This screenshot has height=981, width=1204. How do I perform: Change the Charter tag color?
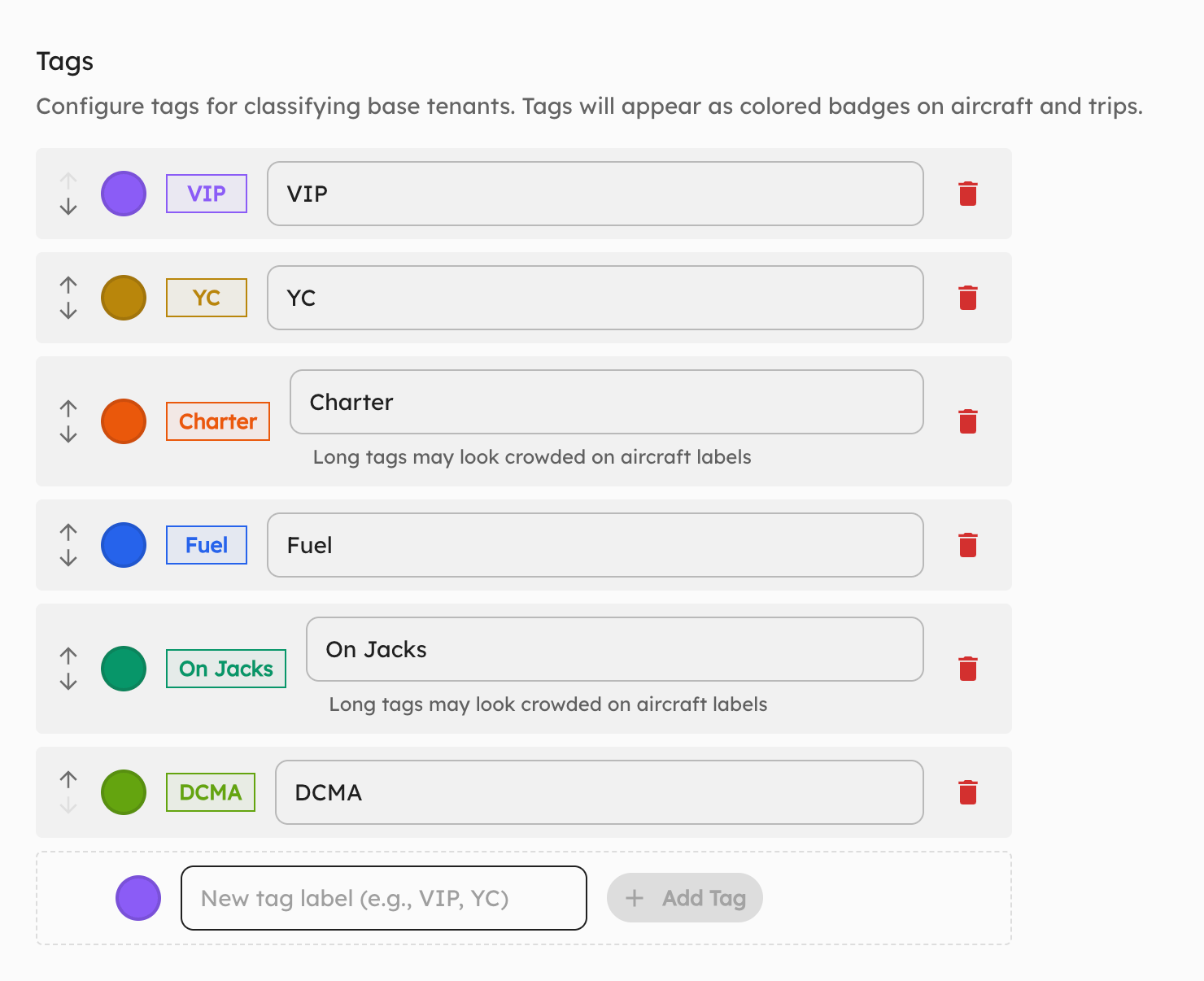[x=123, y=421]
